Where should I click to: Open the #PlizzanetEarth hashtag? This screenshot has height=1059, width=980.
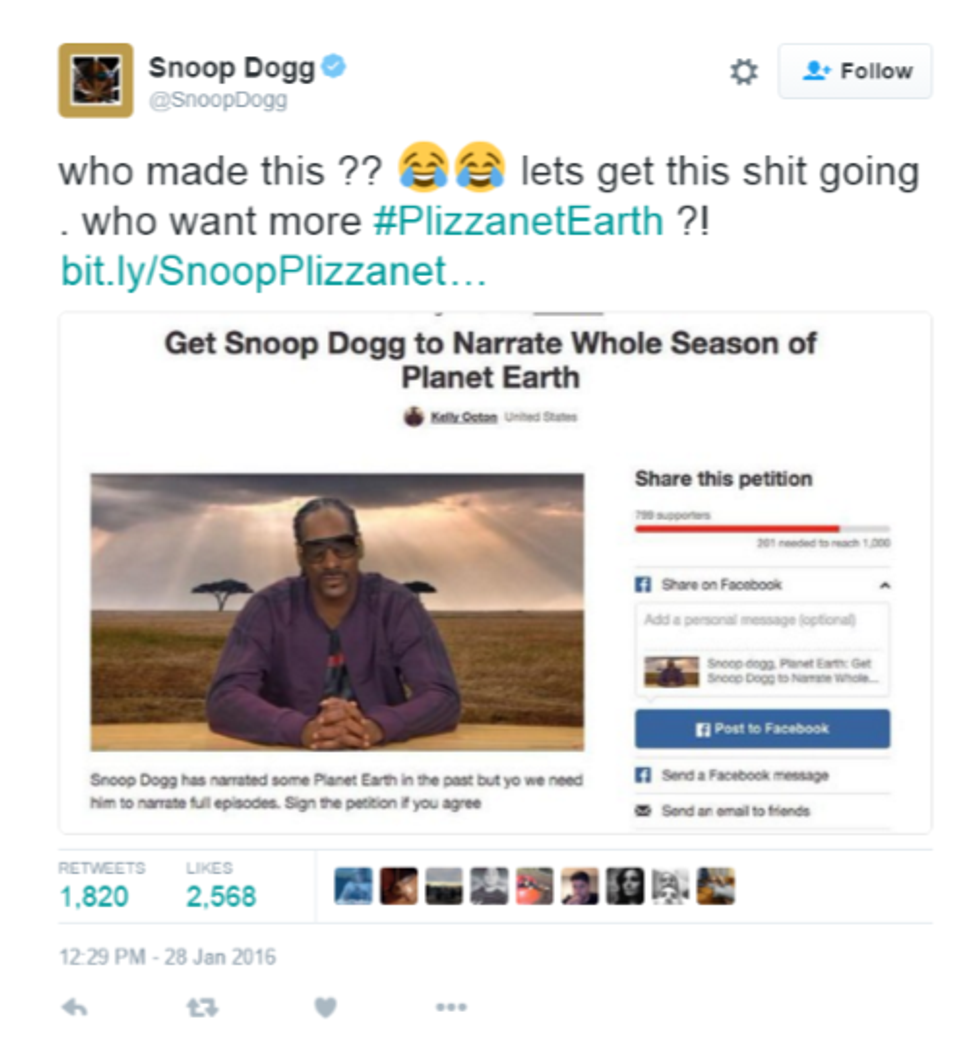(x=519, y=221)
